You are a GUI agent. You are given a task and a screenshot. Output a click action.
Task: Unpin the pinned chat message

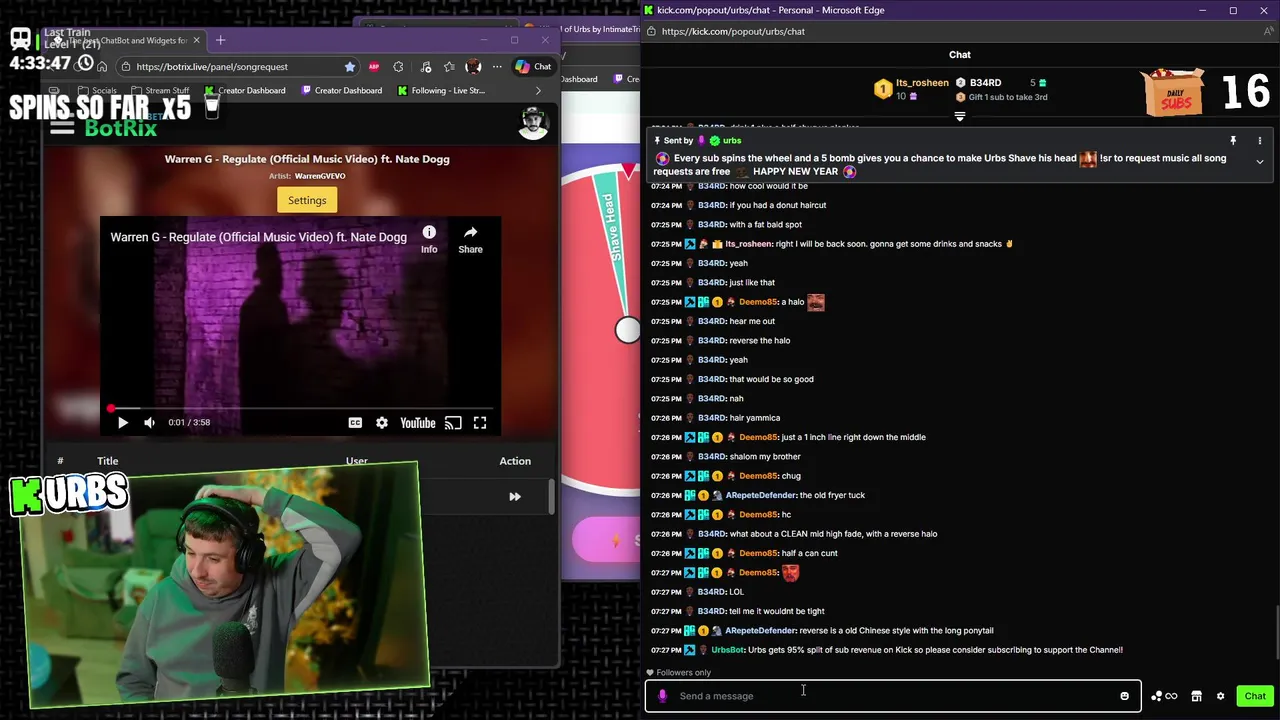[1232, 141]
